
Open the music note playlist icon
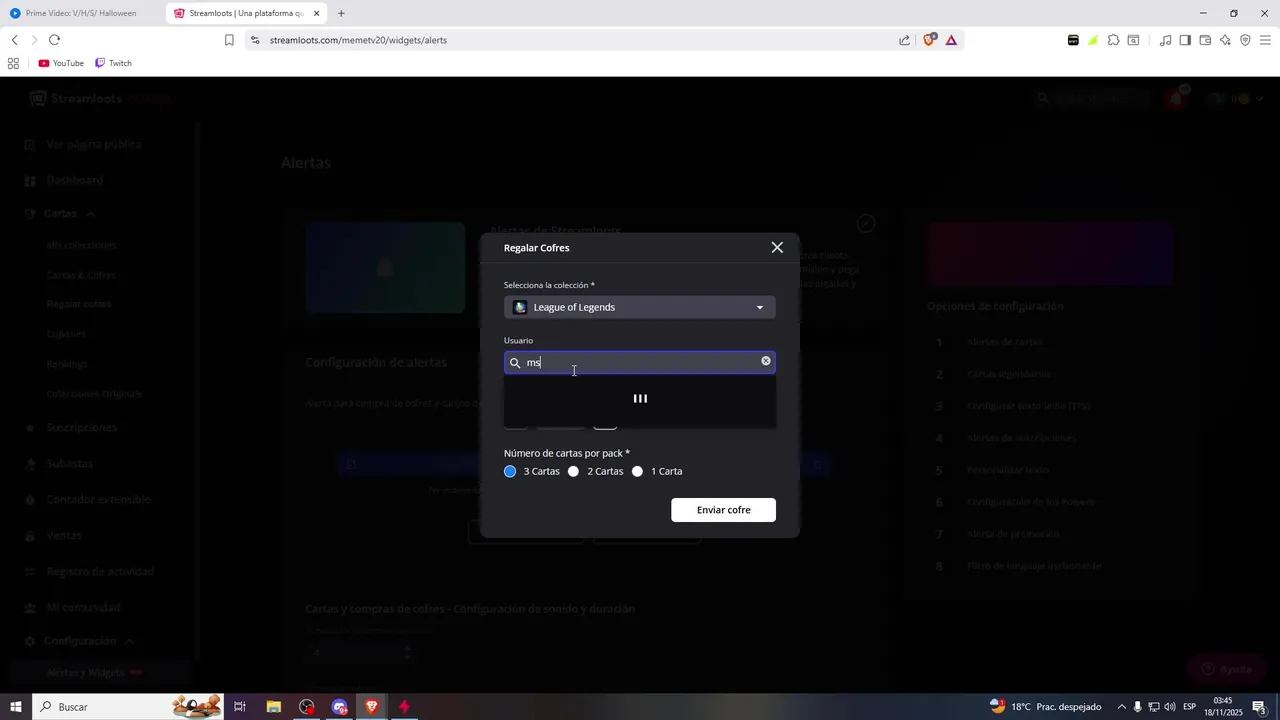1165,40
